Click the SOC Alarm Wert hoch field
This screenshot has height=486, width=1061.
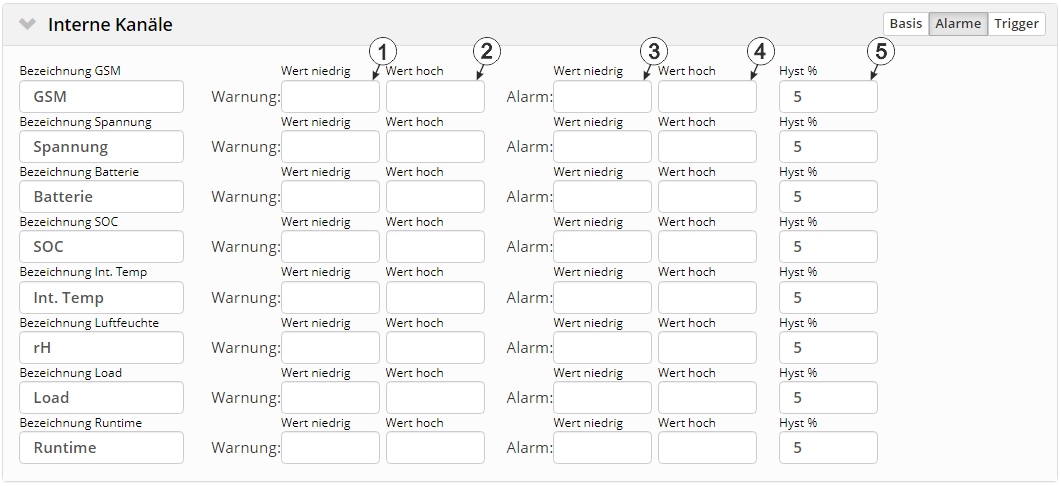[707, 247]
